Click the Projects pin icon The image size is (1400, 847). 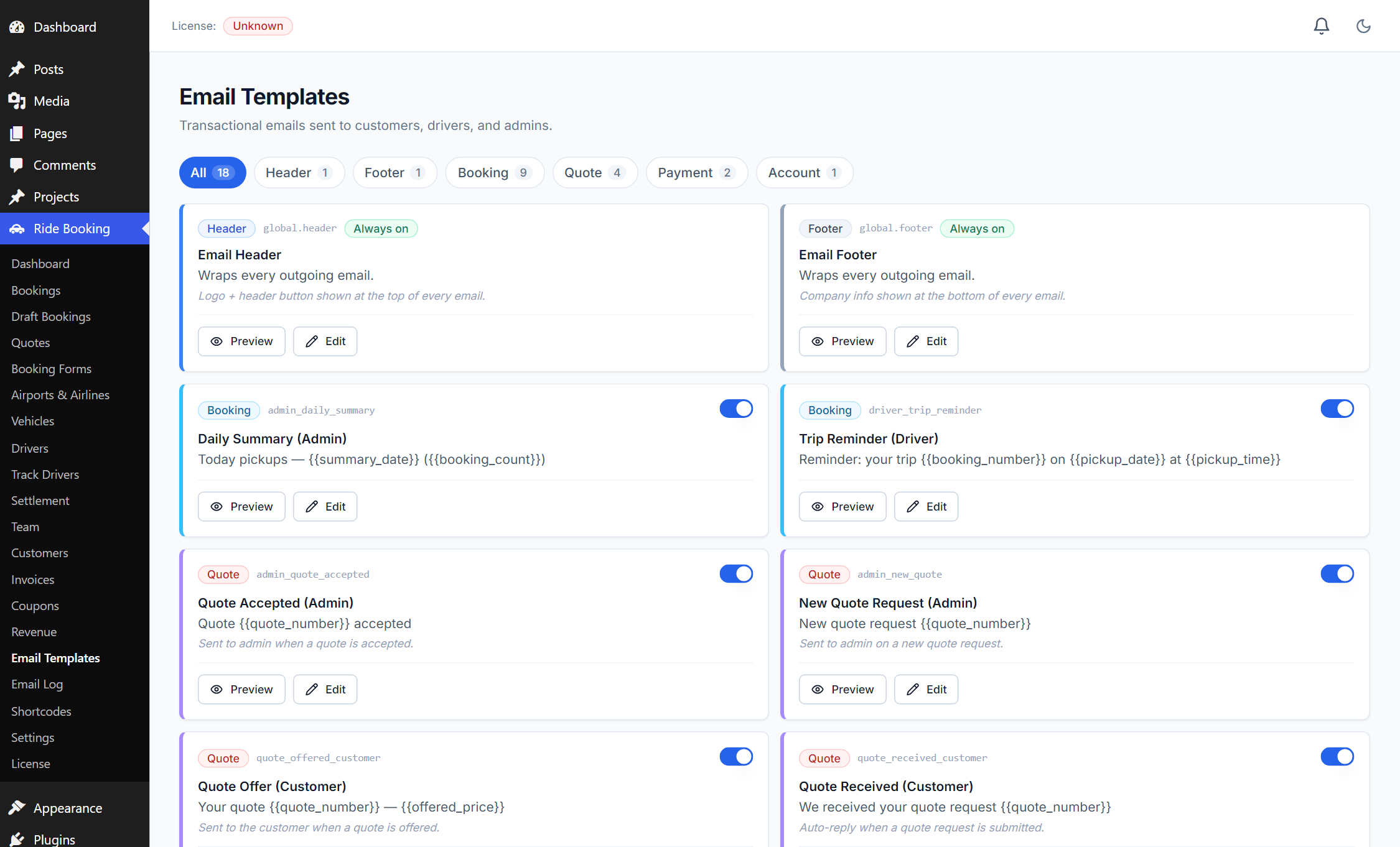coord(17,197)
